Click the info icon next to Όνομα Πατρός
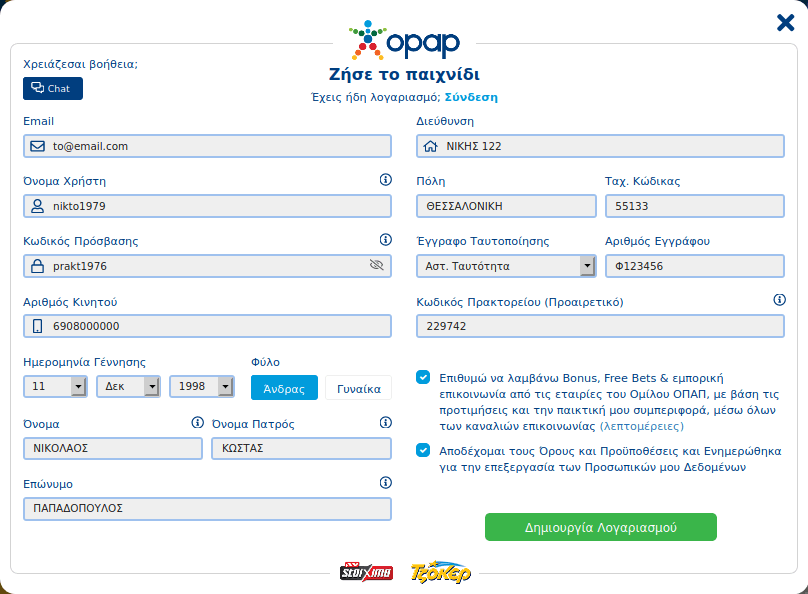 [x=385, y=423]
